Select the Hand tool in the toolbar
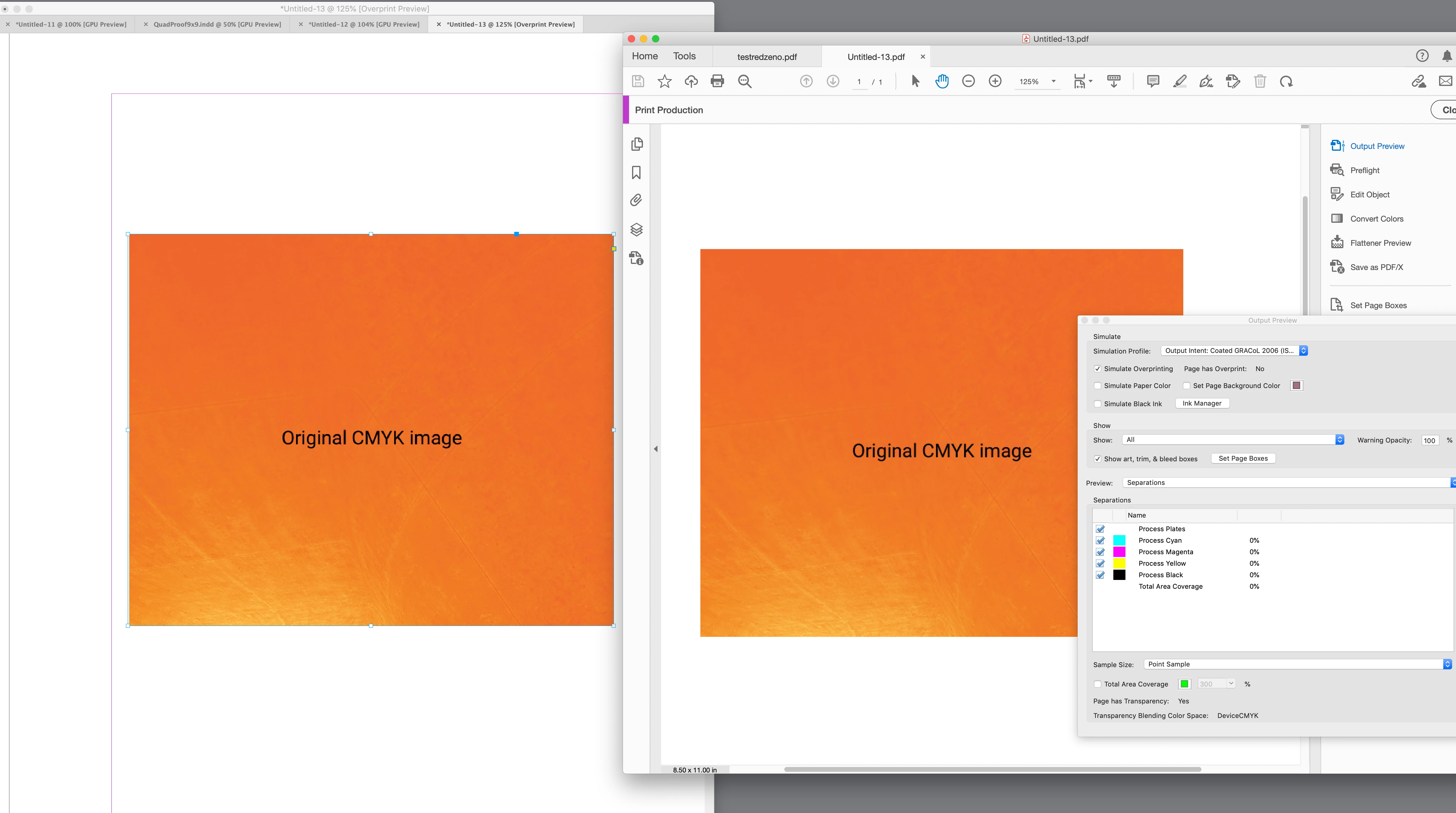The height and width of the screenshot is (813, 1456). click(x=942, y=81)
